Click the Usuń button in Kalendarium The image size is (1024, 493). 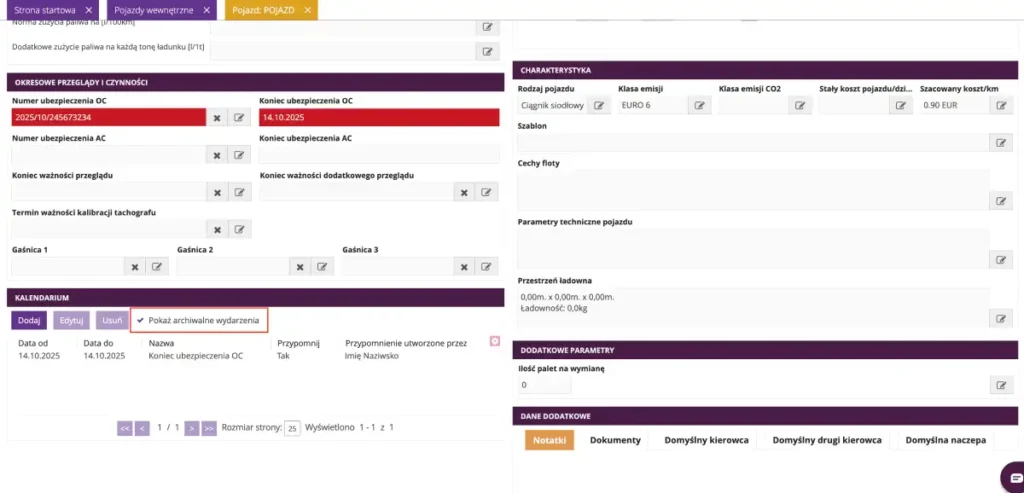(112, 320)
